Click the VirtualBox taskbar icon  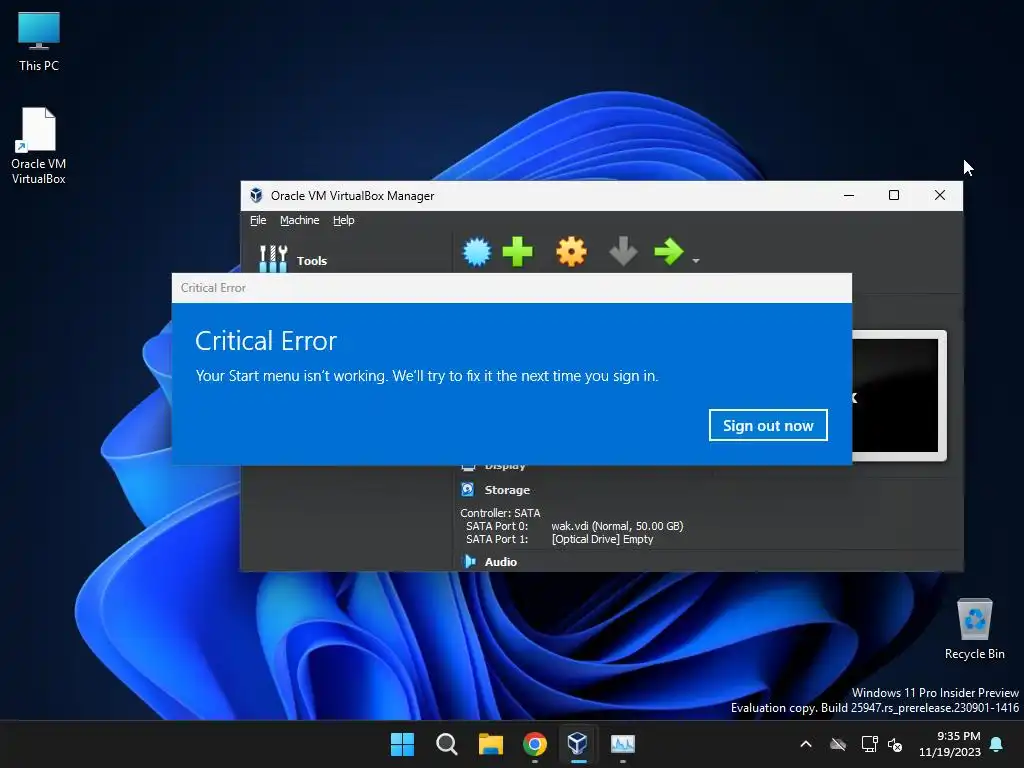(x=578, y=744)
